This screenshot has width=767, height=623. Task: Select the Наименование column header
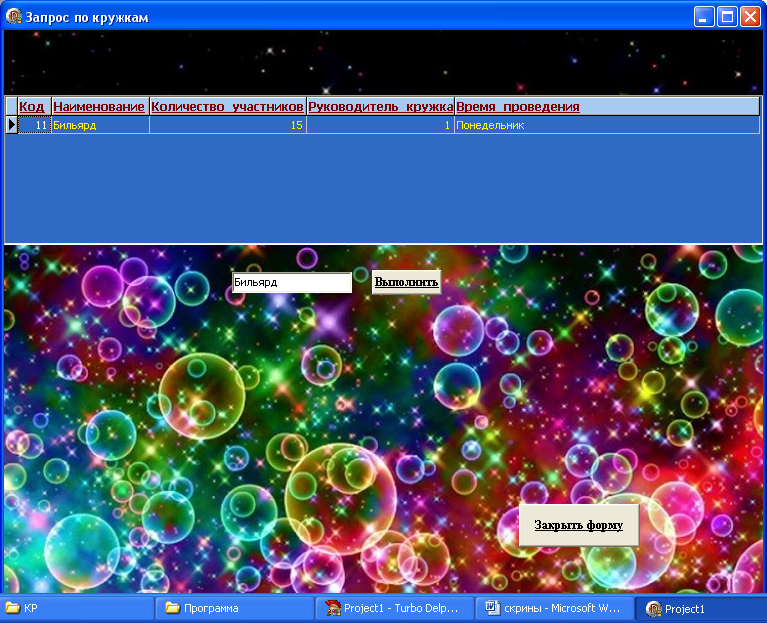pyautogui.click(x=100, y=107)
